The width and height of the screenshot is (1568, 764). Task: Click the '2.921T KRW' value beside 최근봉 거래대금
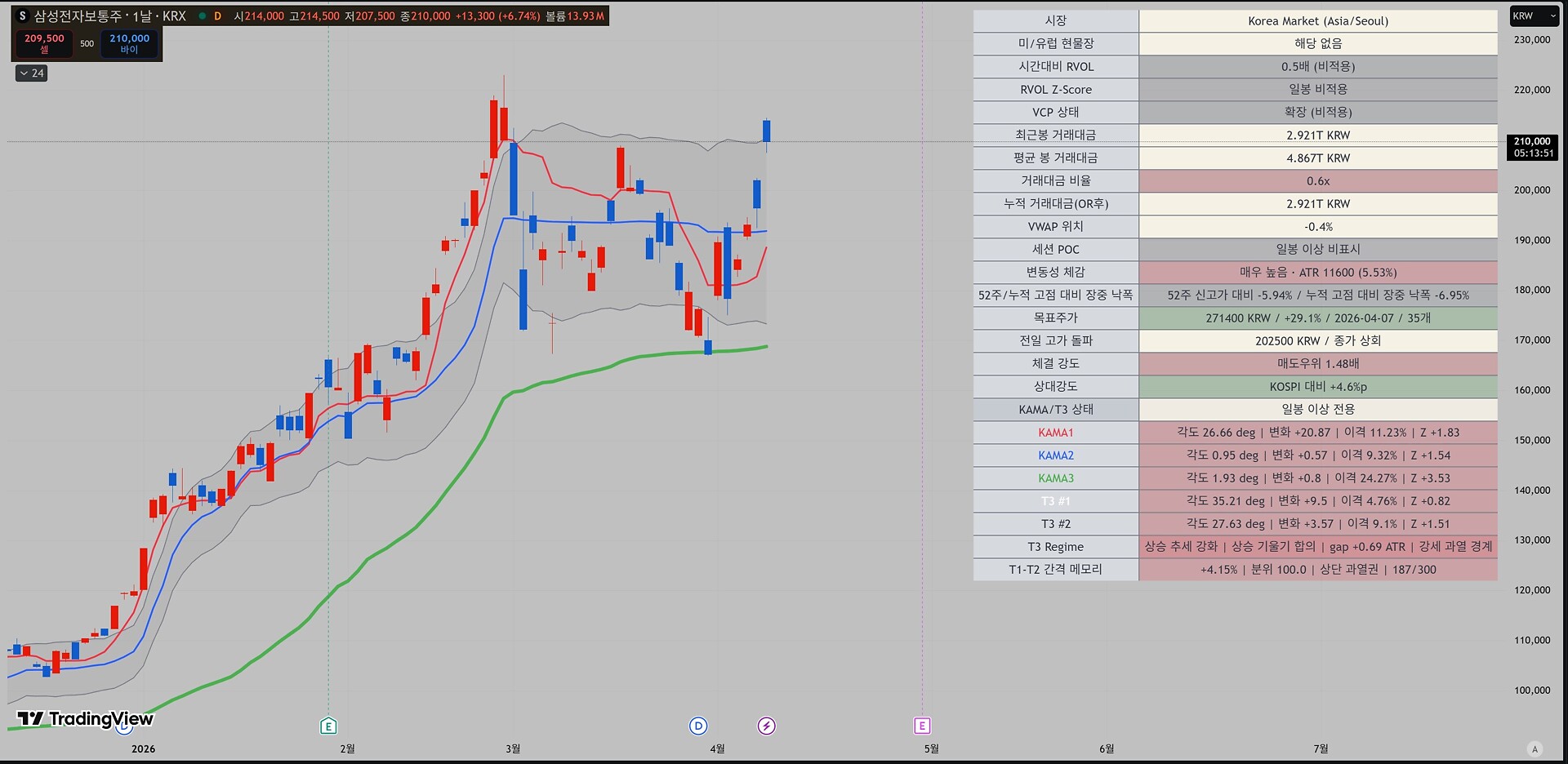coord(1318,135)
